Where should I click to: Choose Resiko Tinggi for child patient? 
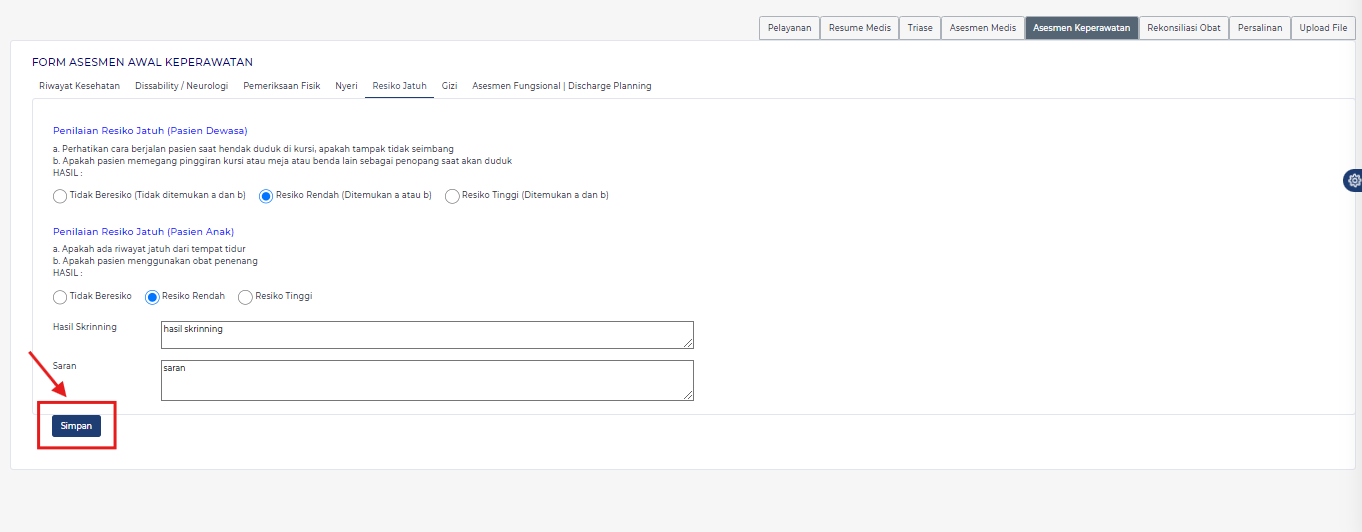(246, 297)
